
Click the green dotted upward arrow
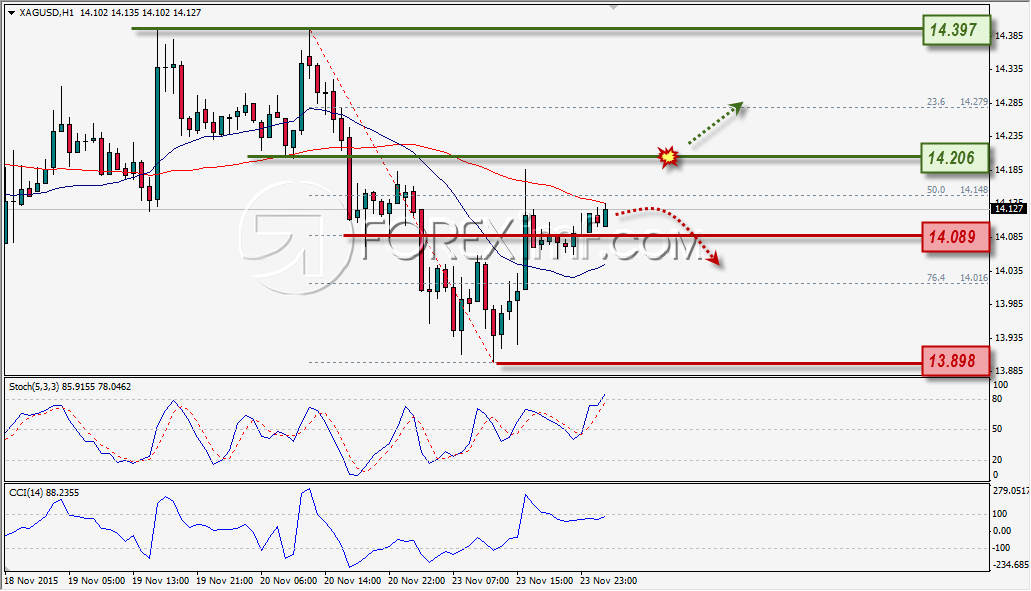(x=715, y=122)
